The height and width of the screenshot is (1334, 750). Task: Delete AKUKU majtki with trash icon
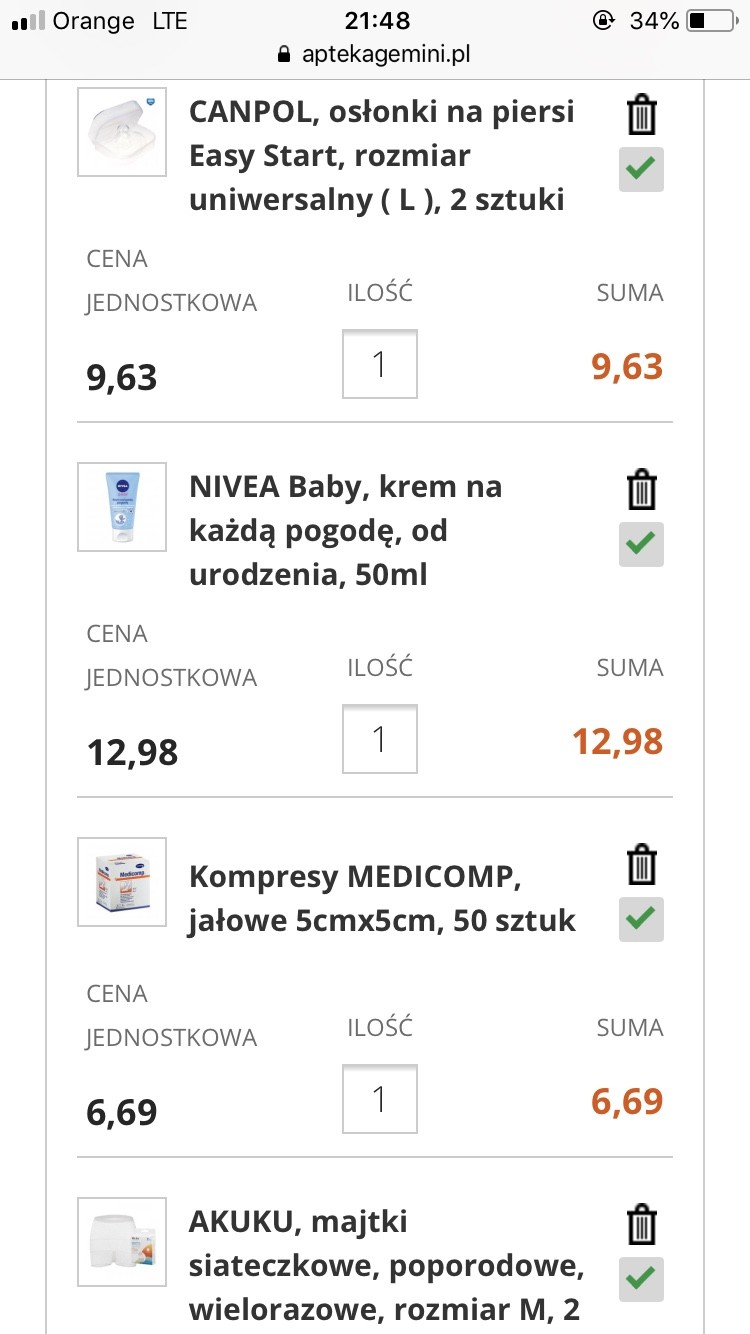641,1225
